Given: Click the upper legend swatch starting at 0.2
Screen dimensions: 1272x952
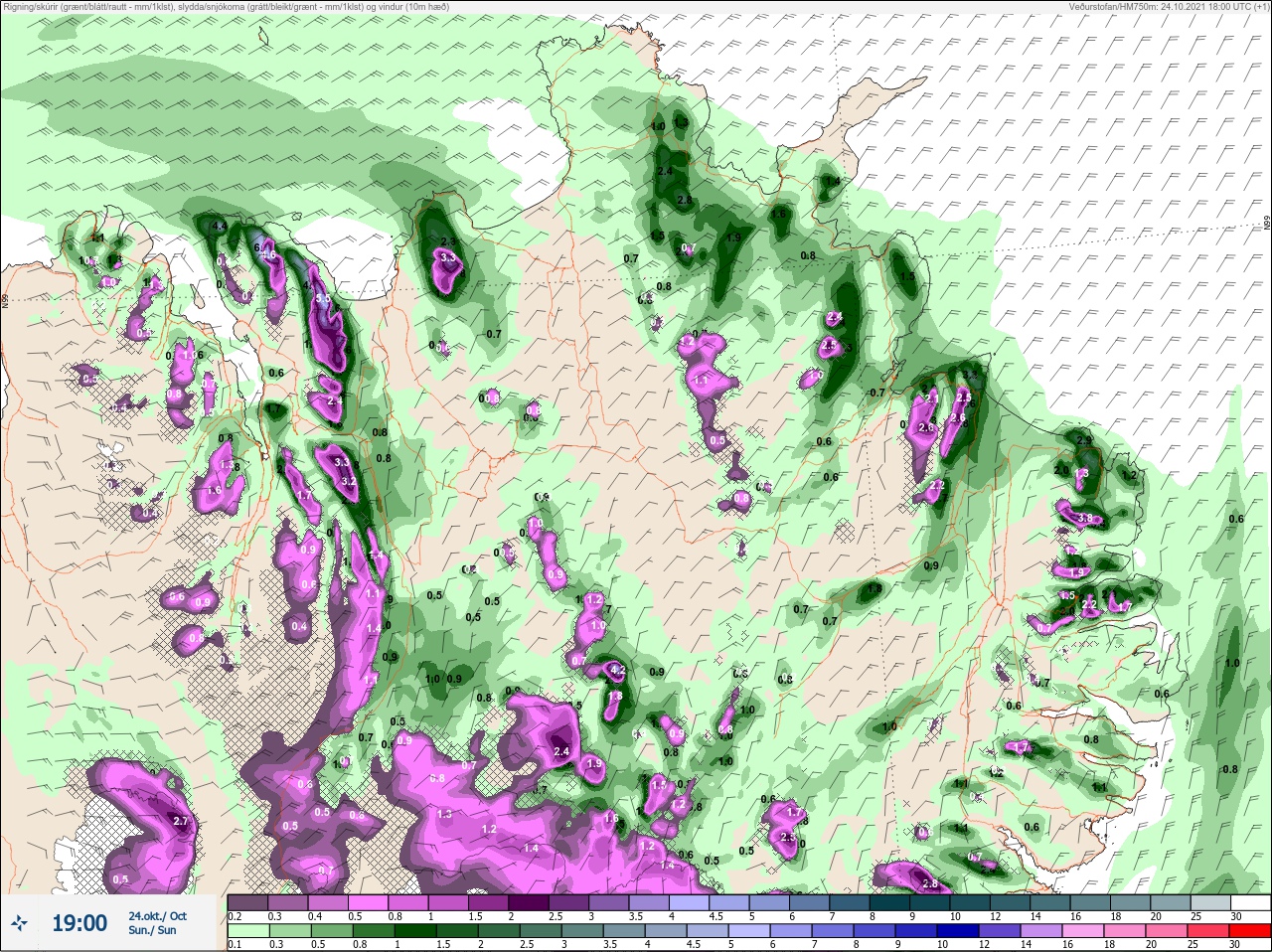Looking at the screenshot, I should point(248,903).
